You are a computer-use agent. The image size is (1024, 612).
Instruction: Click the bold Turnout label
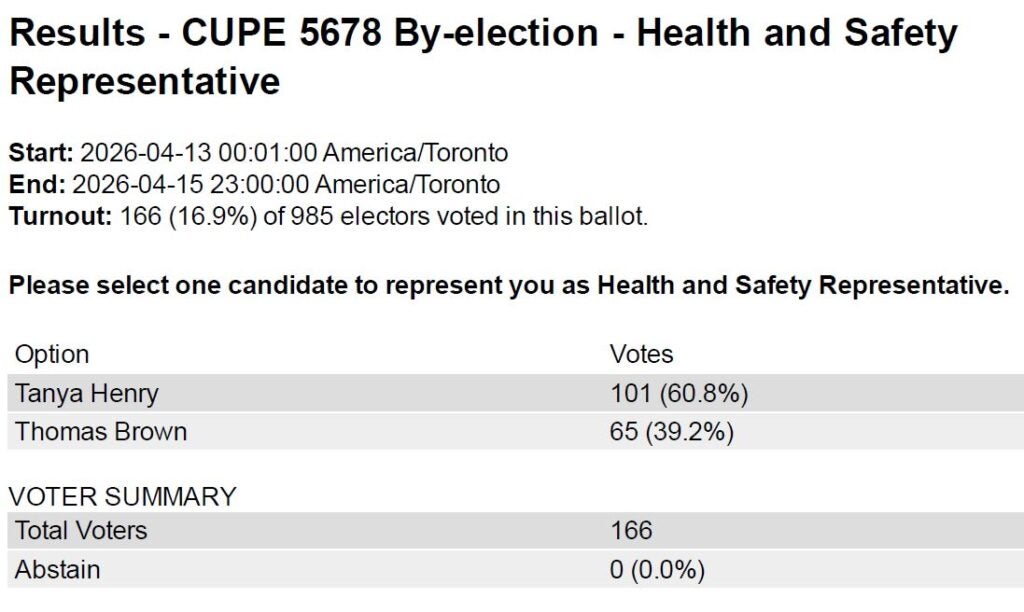coord(61,216)
